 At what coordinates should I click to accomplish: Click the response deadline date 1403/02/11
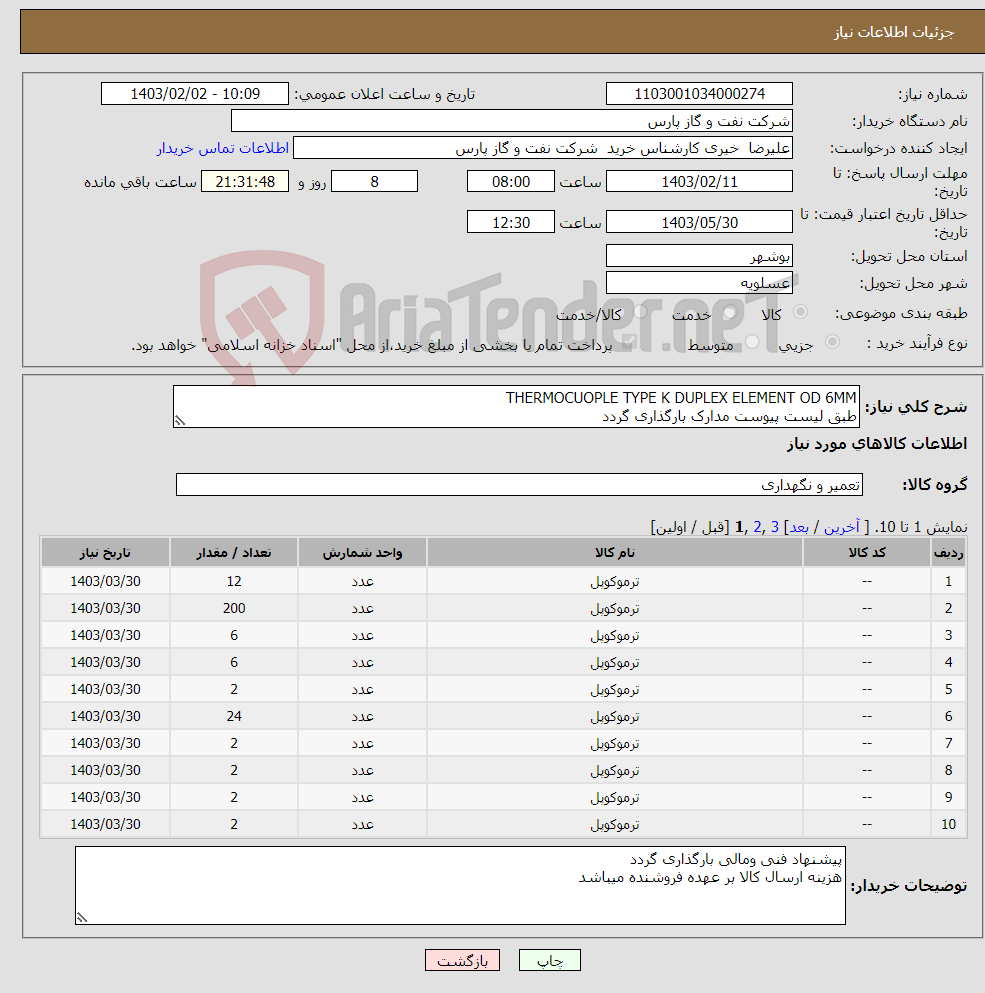(699, 182)
